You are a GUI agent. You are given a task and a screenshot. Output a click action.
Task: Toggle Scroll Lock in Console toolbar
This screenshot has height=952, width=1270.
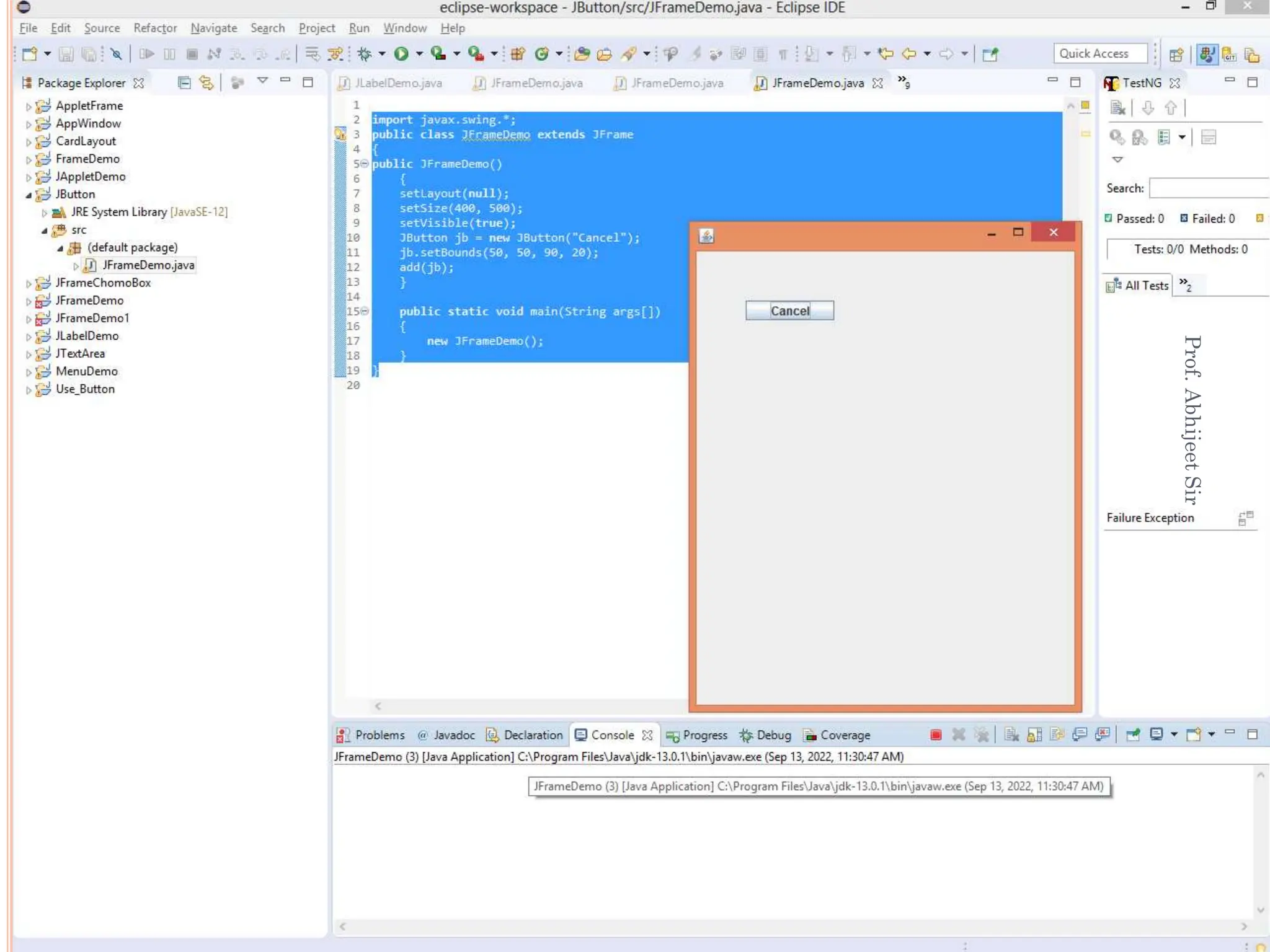click(1034, 735)
